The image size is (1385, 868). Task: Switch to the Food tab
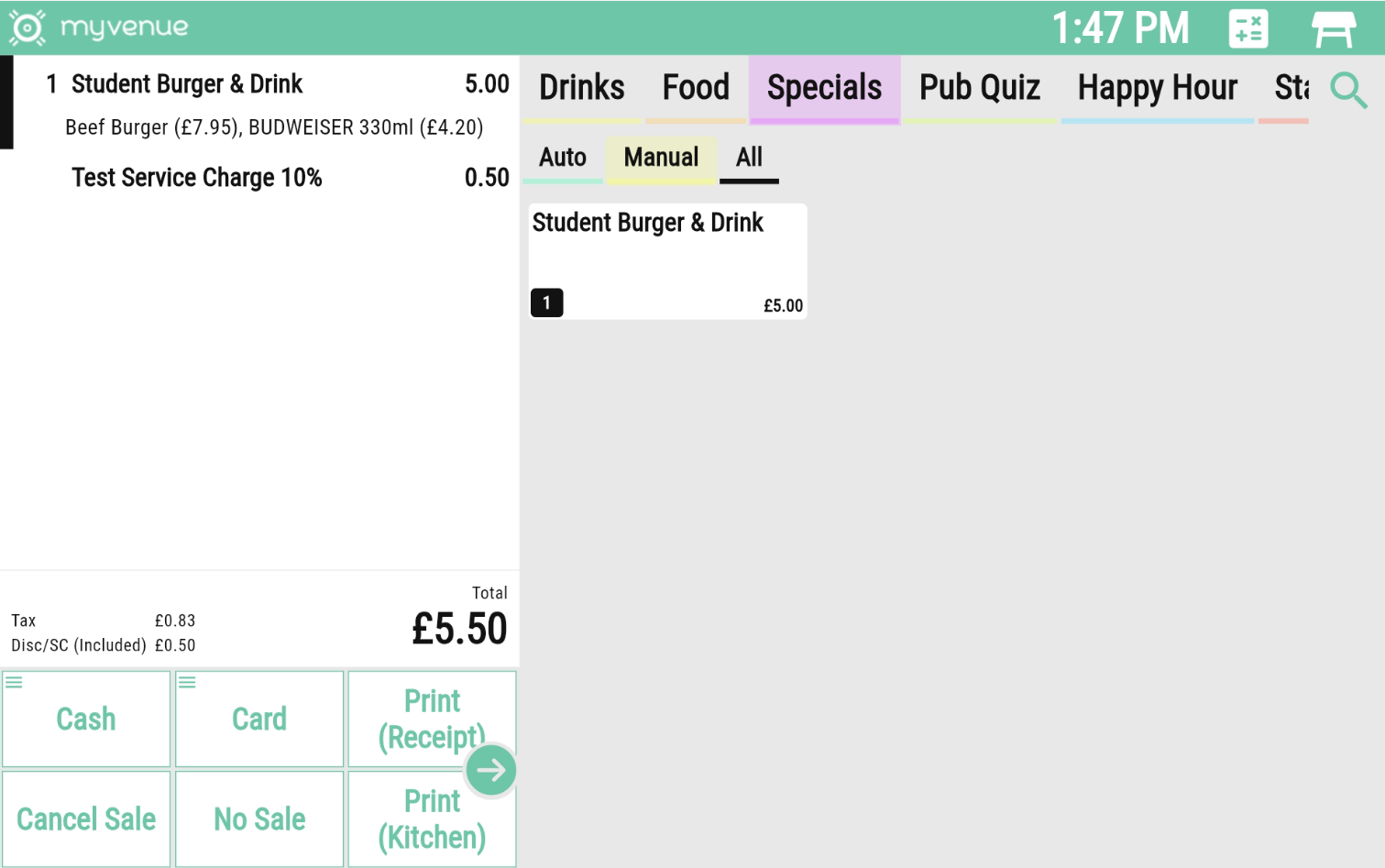click(x=696, y=88)
